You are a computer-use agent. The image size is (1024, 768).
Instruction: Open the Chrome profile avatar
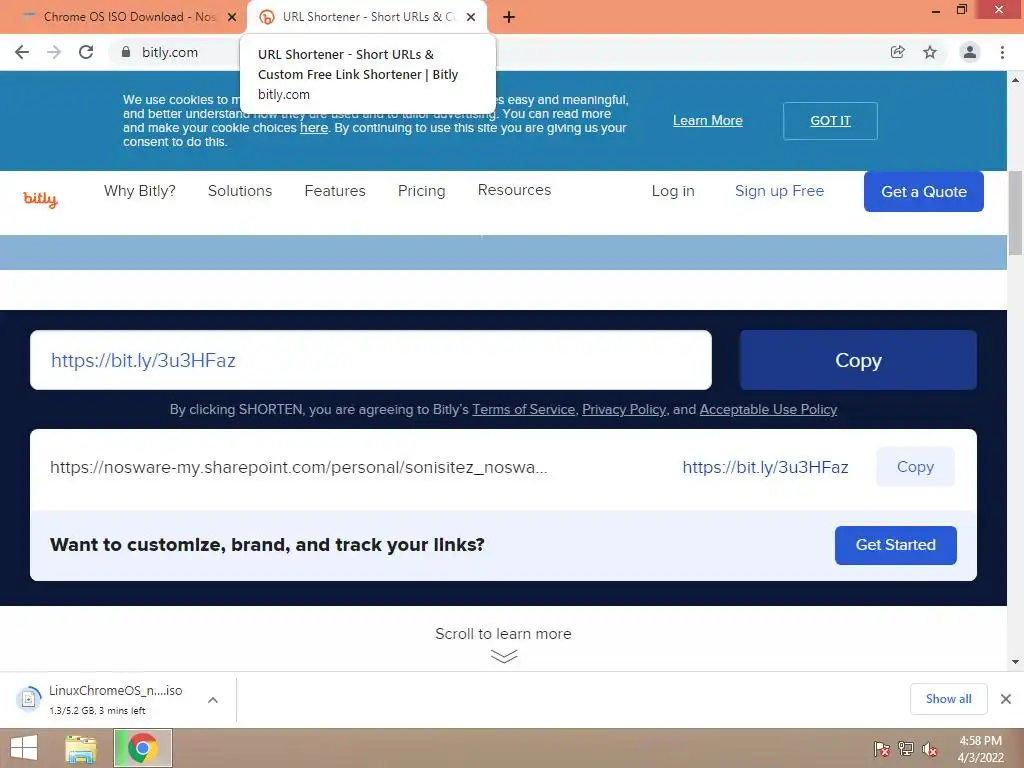pyautogui.click(x=970, y=52)
